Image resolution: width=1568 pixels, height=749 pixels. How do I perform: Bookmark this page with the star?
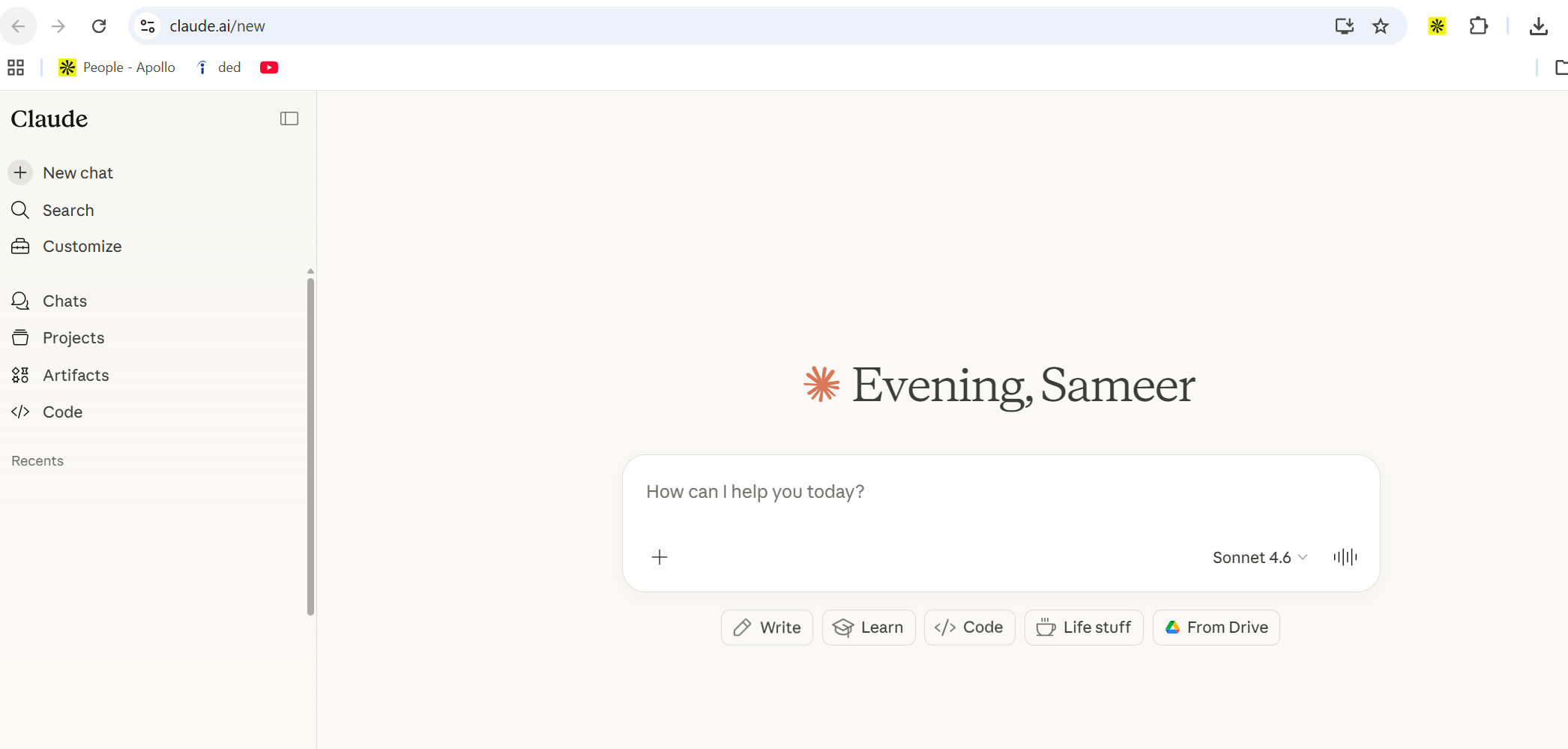click(1381, 26)
